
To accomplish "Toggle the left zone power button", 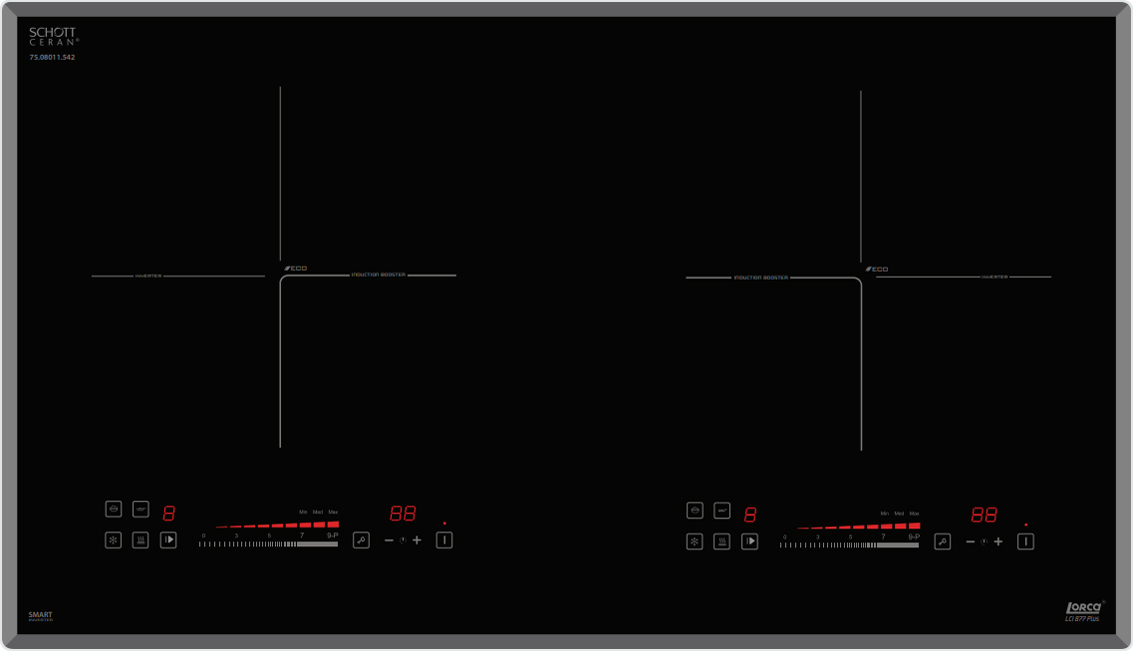I will pyautogui.click(x=444, y=540).
